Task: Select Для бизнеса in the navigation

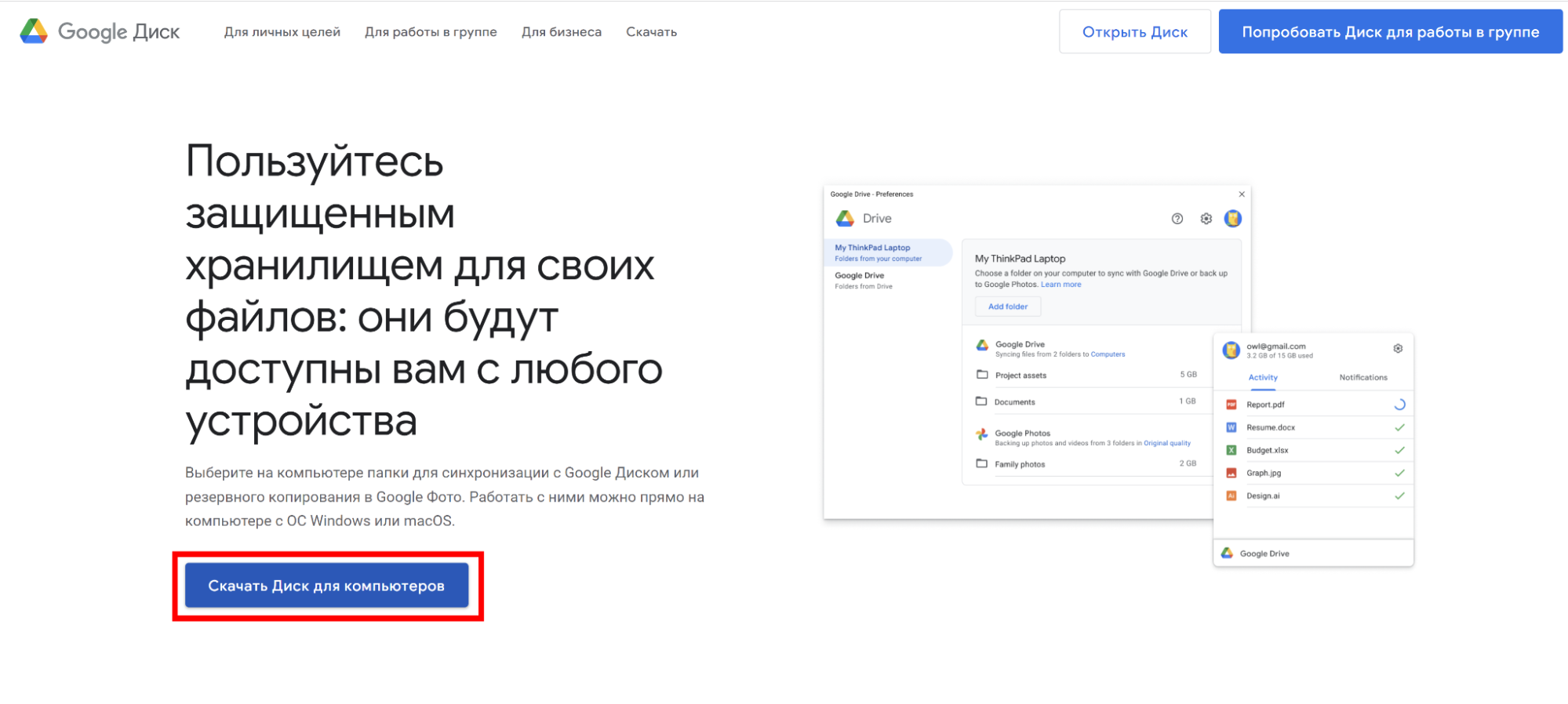Action: [562, 32]
